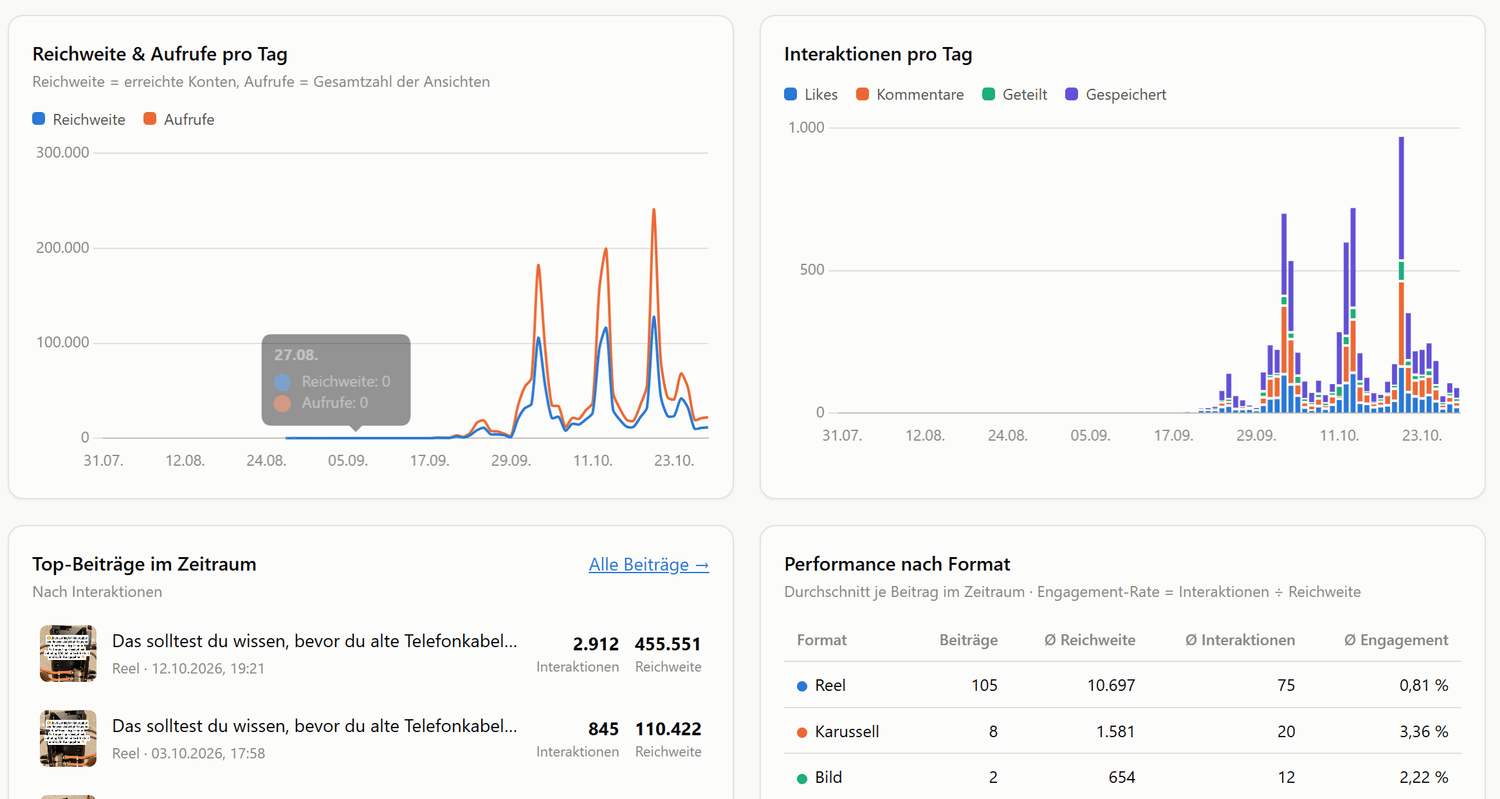Click the Ø Reichweite column header
This screenshot has height=799, width=1500.
tap(1088, 640)
